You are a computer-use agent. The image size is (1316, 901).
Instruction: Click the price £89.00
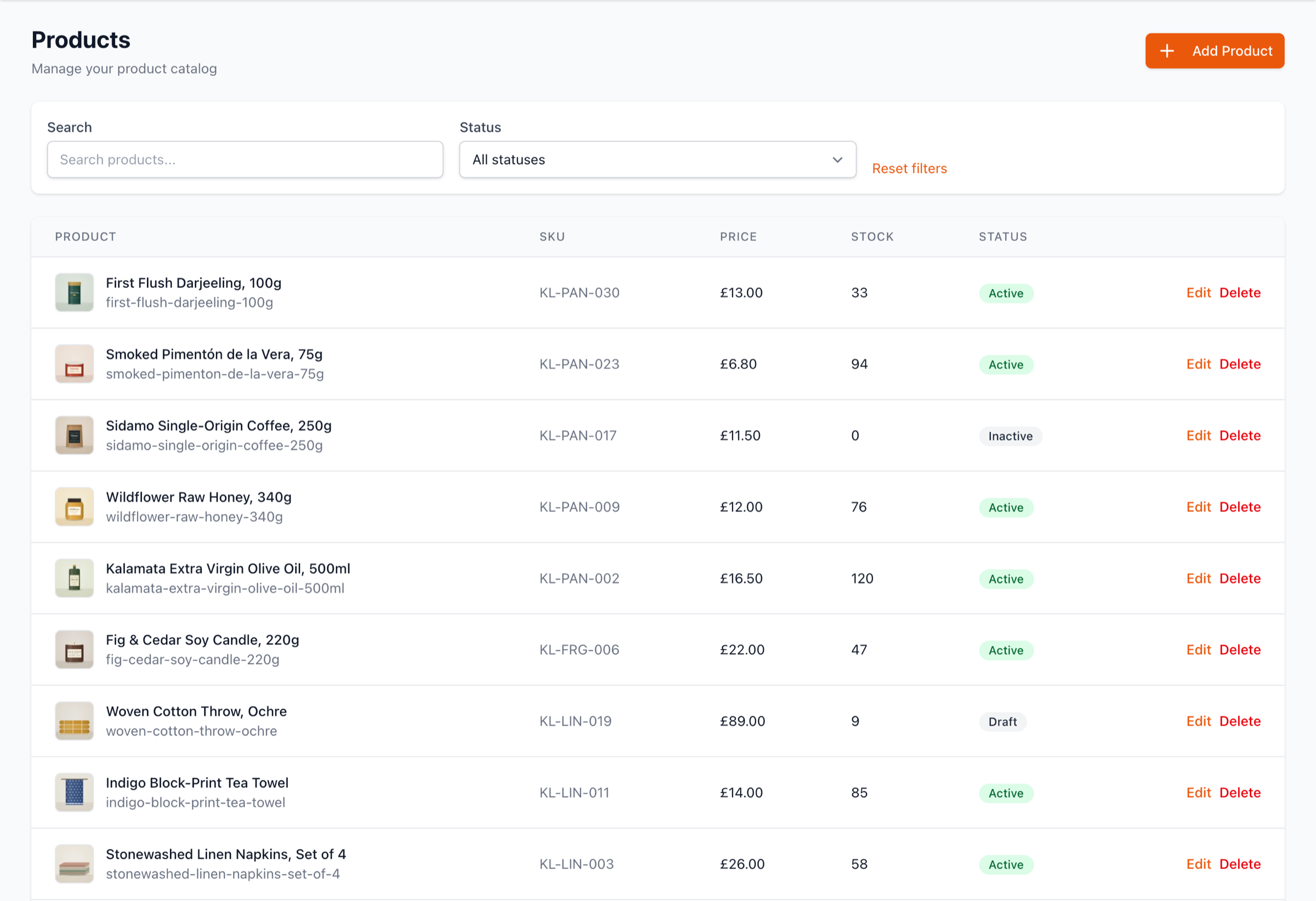(742, 721)
